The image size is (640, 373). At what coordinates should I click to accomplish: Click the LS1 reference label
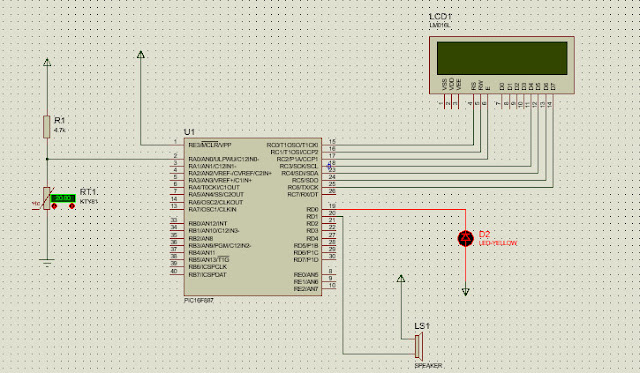tap(422, 326)
